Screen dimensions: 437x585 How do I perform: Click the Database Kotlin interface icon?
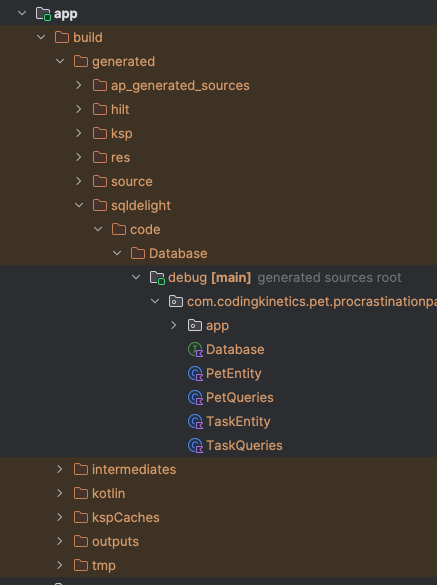point(195,350)
